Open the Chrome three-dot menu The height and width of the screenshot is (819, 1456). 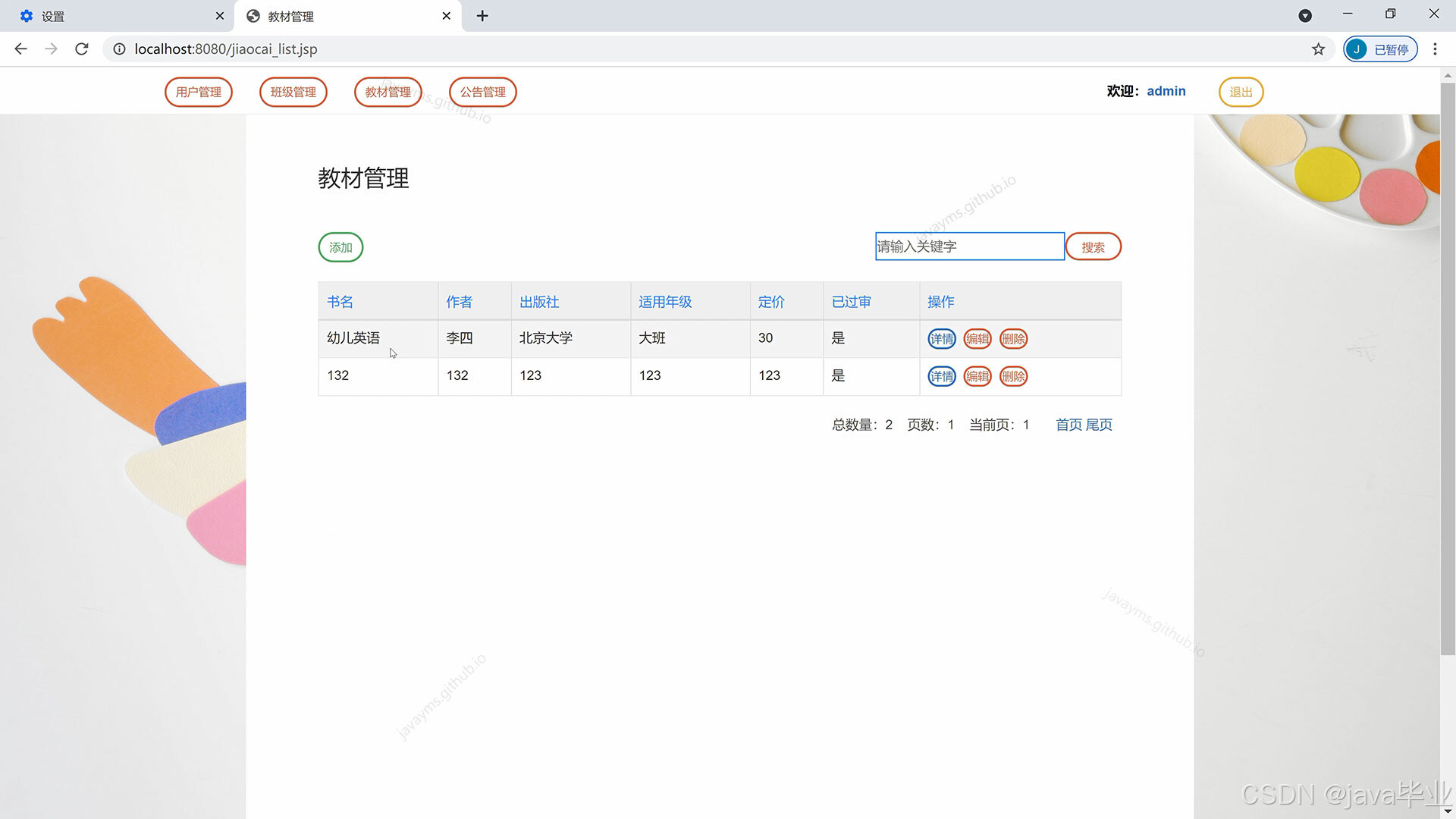(x=1435, y=49)
